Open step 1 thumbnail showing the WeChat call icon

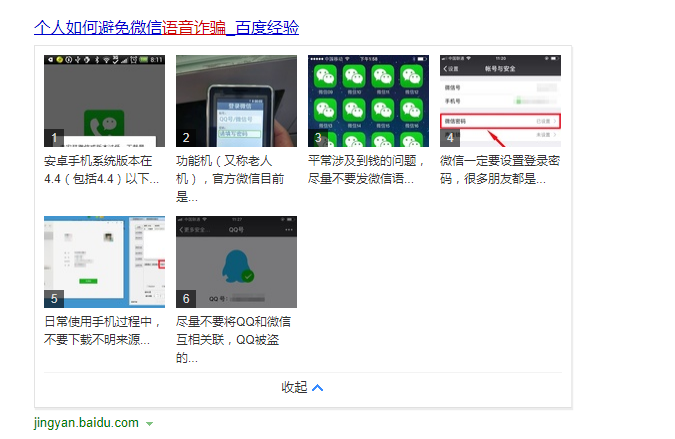tap(104, 101)
